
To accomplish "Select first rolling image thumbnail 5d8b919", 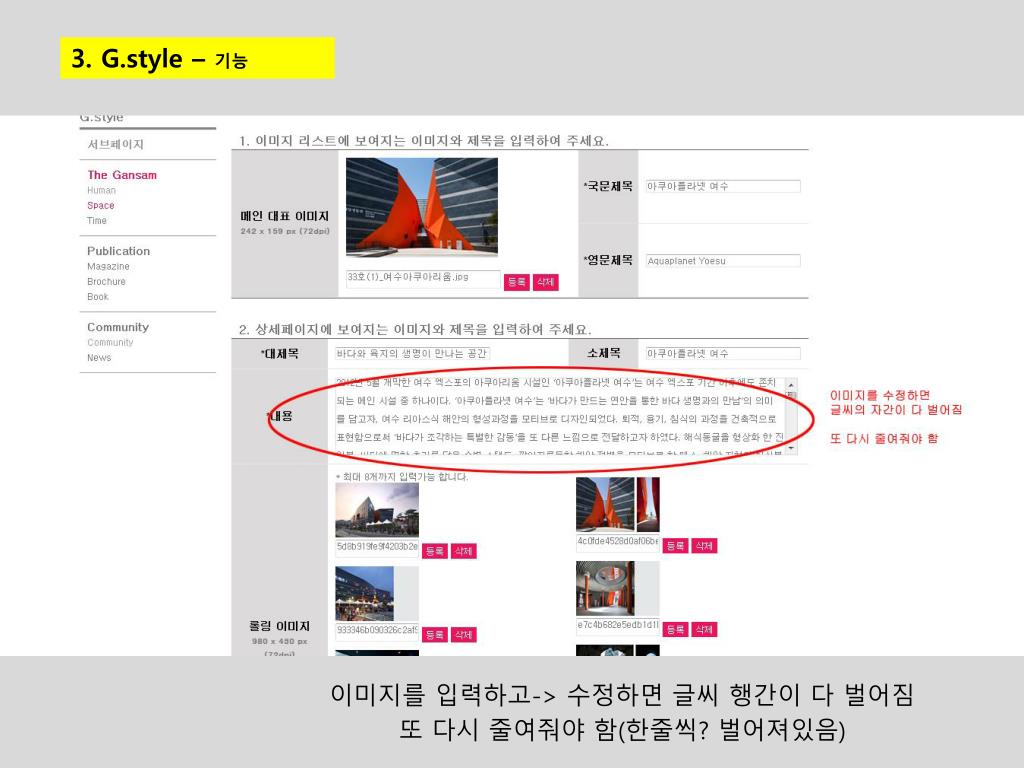I will tap(377, 510).
